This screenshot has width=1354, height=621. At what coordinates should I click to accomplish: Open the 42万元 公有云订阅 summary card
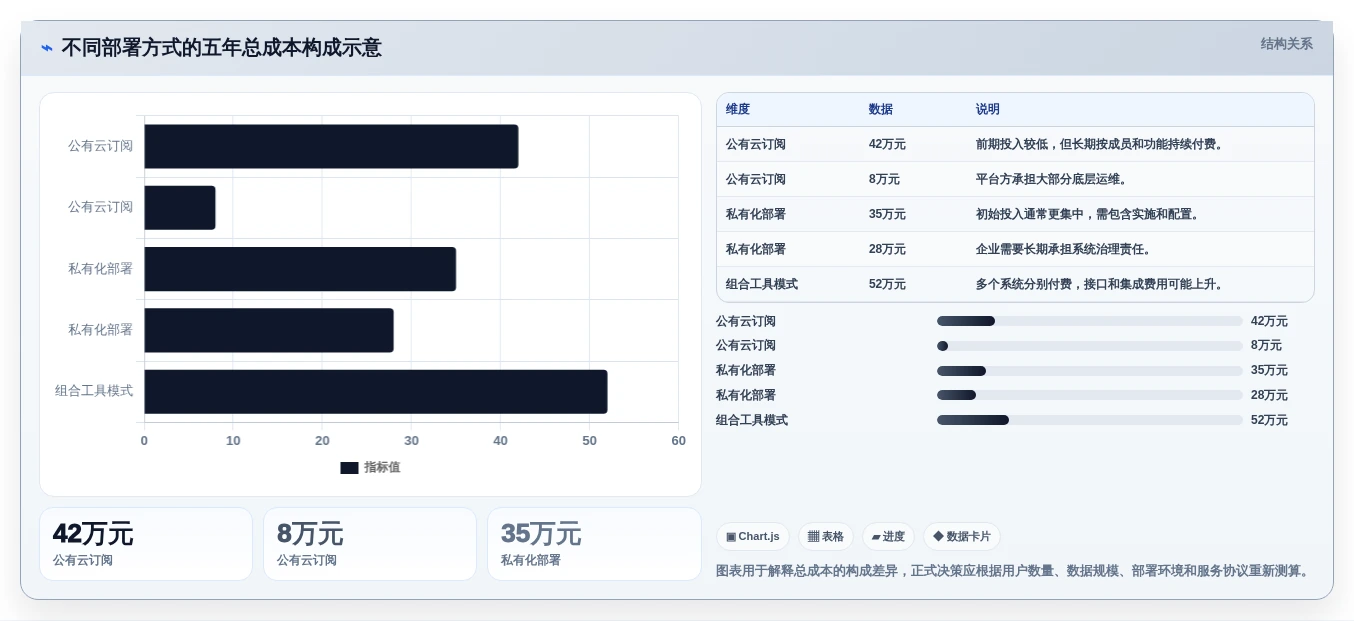coord(146,544)
